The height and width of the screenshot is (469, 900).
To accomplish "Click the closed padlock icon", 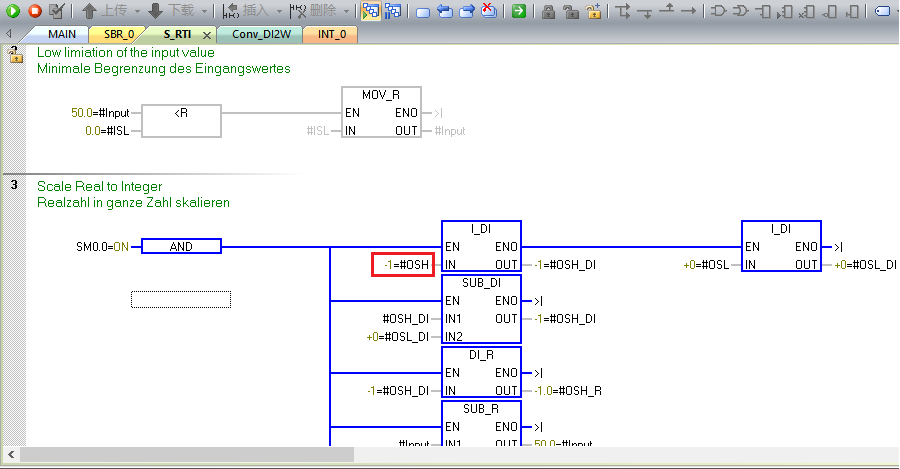I will [549, 11].
